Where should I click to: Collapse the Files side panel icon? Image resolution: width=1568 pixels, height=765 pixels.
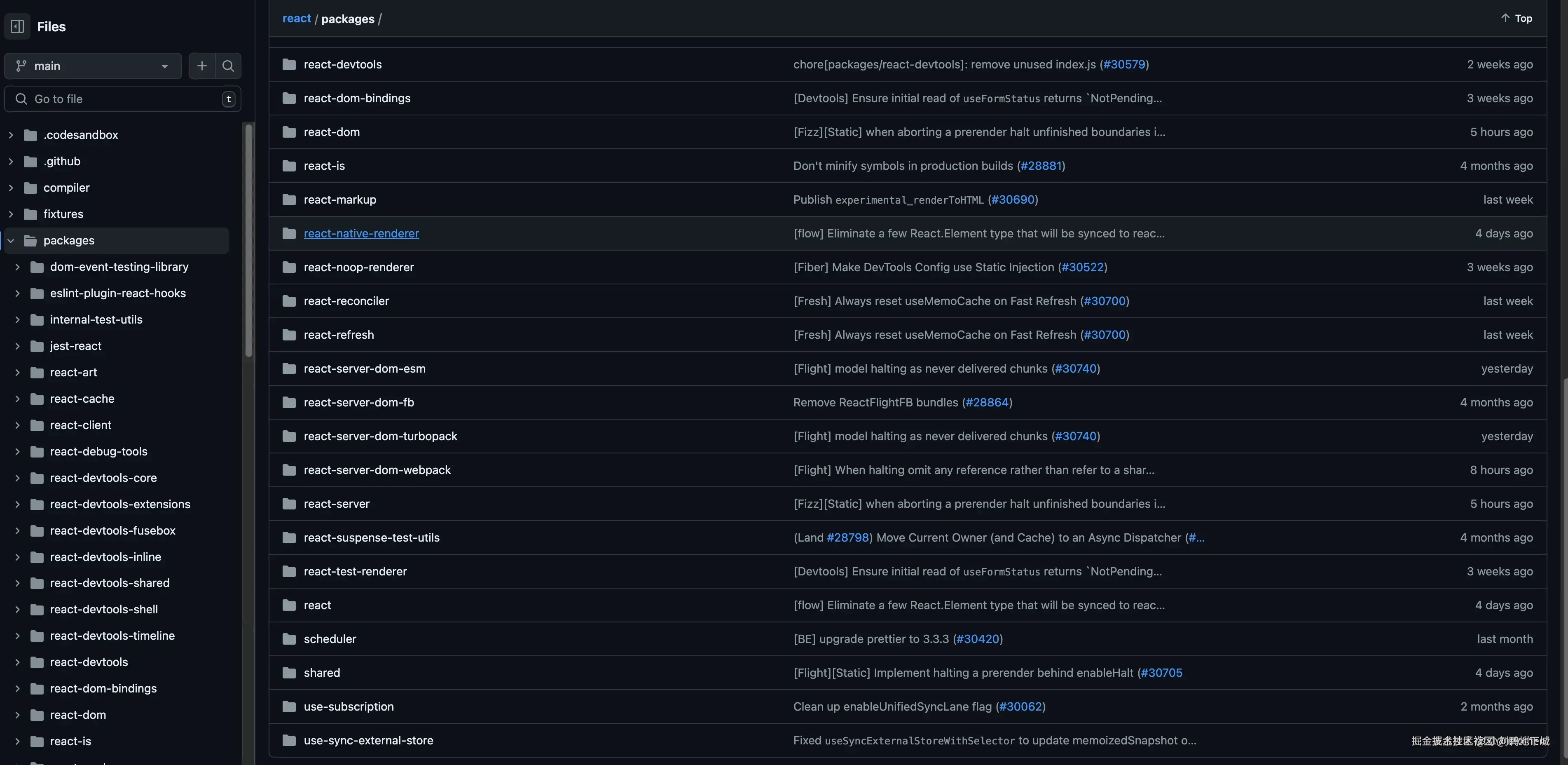coord(17,26)
